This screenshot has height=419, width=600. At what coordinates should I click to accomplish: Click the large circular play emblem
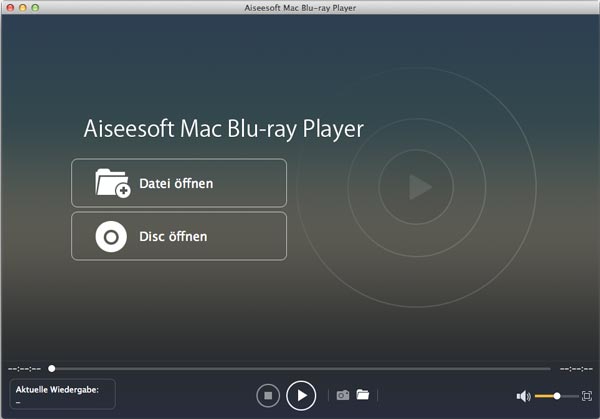tap(419, 187)
